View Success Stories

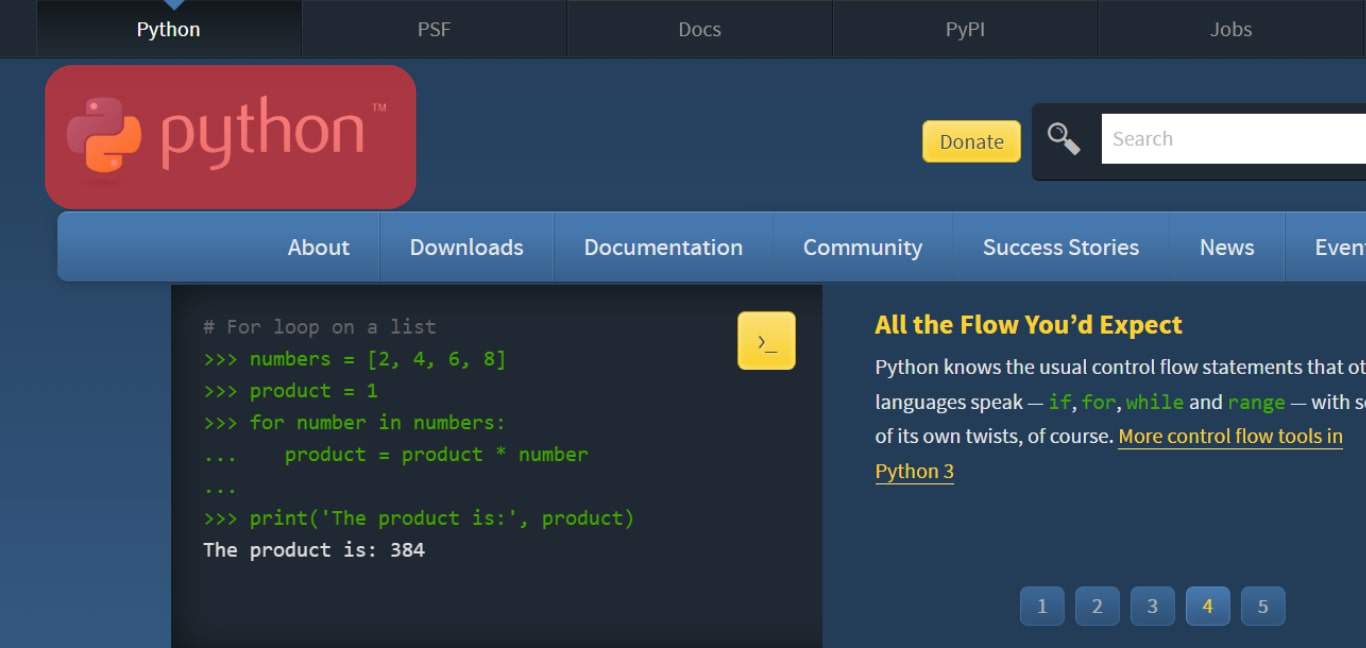1061,247
